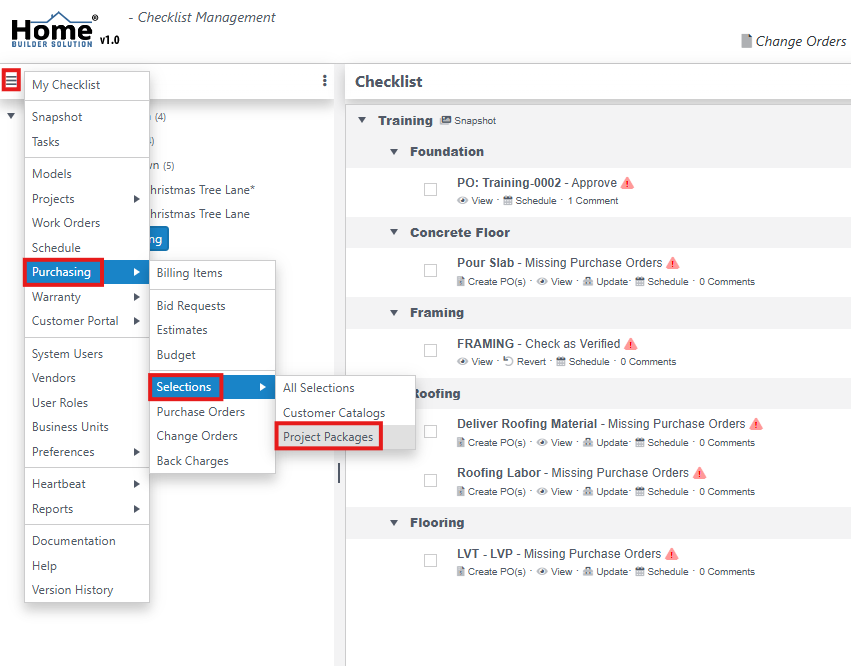Click the calendar Schedule icon under FRAMING

pyautogui.click(x=561, y=361)
